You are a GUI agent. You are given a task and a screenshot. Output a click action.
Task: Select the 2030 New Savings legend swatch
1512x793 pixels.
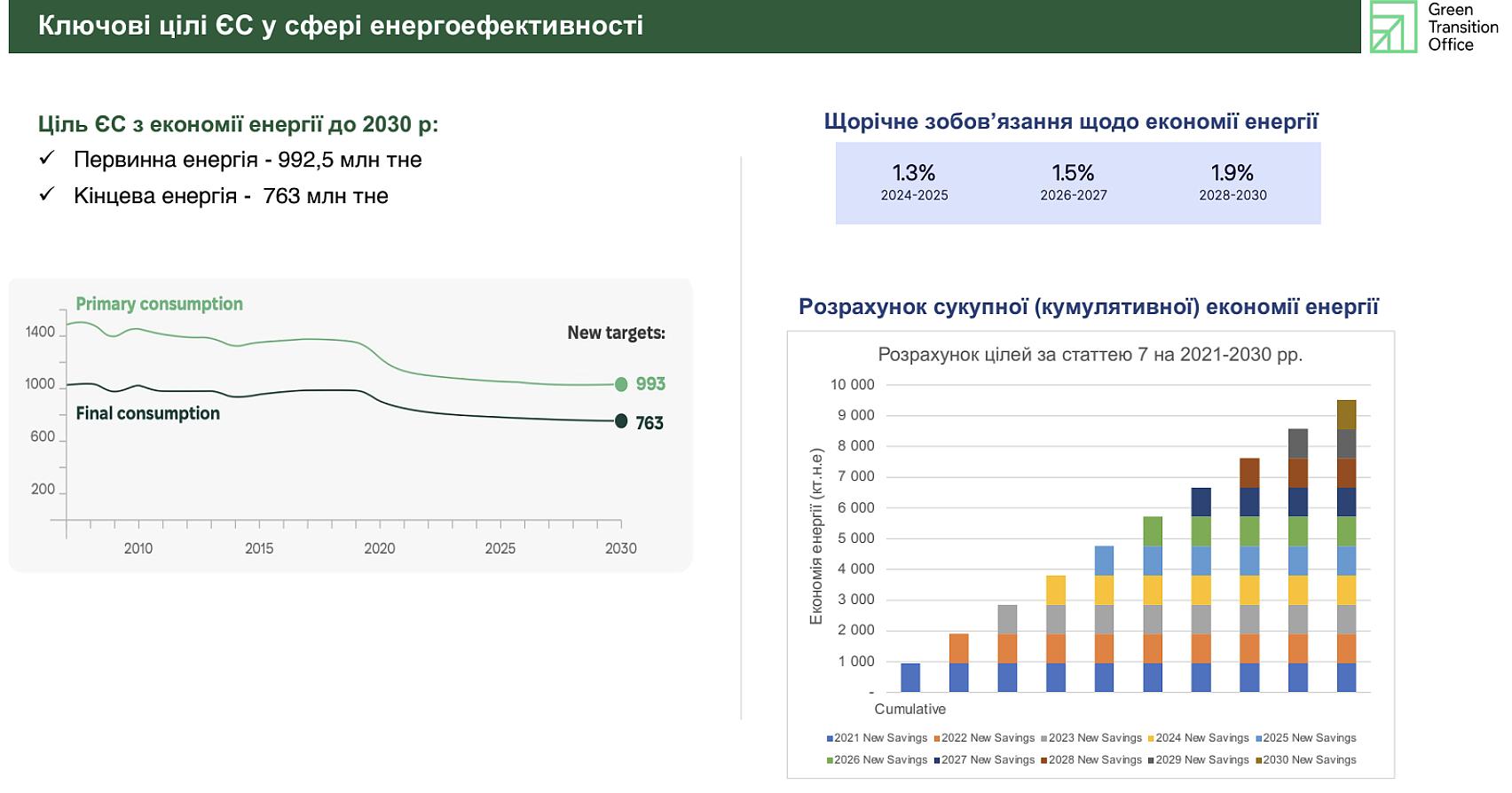(1258, 760)
